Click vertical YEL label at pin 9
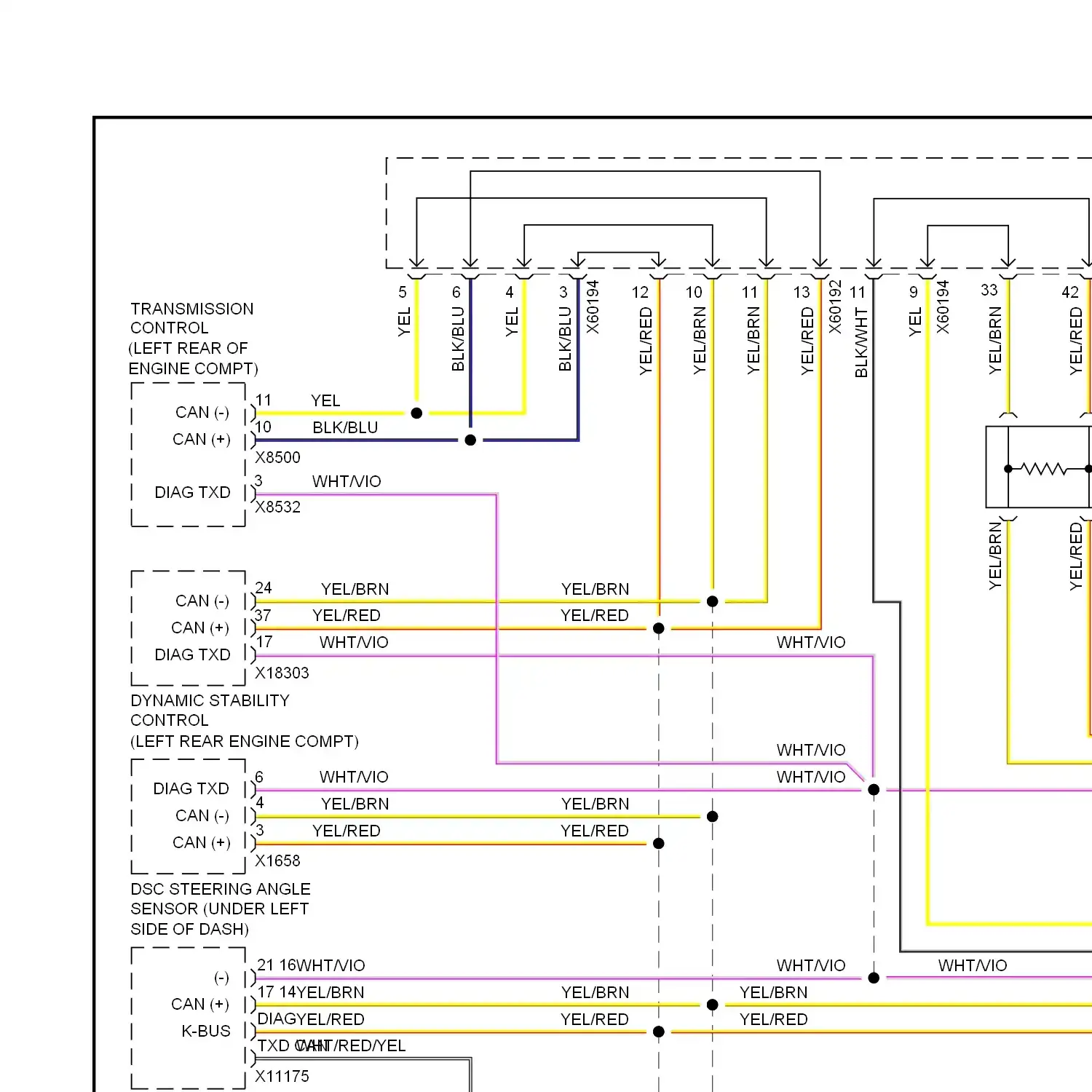 coord(915,322)
